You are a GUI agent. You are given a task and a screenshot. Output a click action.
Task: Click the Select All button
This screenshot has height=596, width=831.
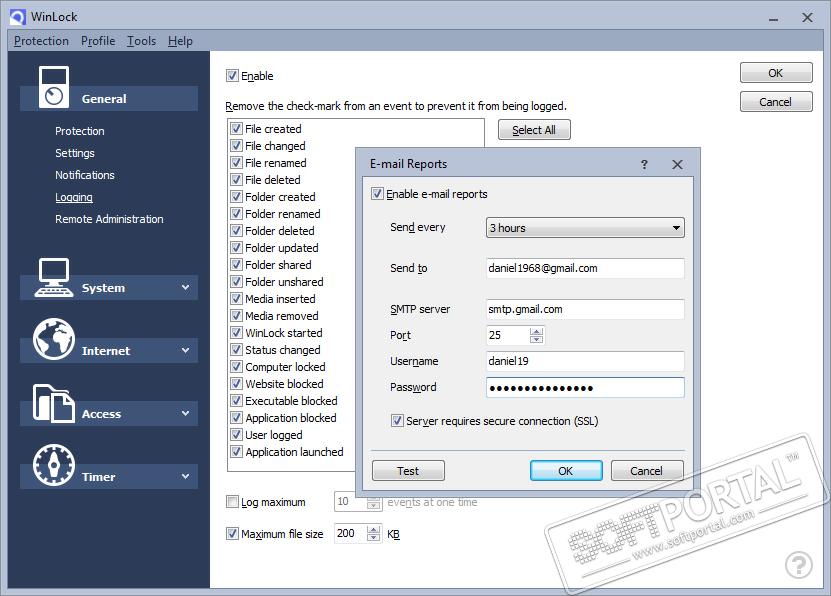pos(534,130)
